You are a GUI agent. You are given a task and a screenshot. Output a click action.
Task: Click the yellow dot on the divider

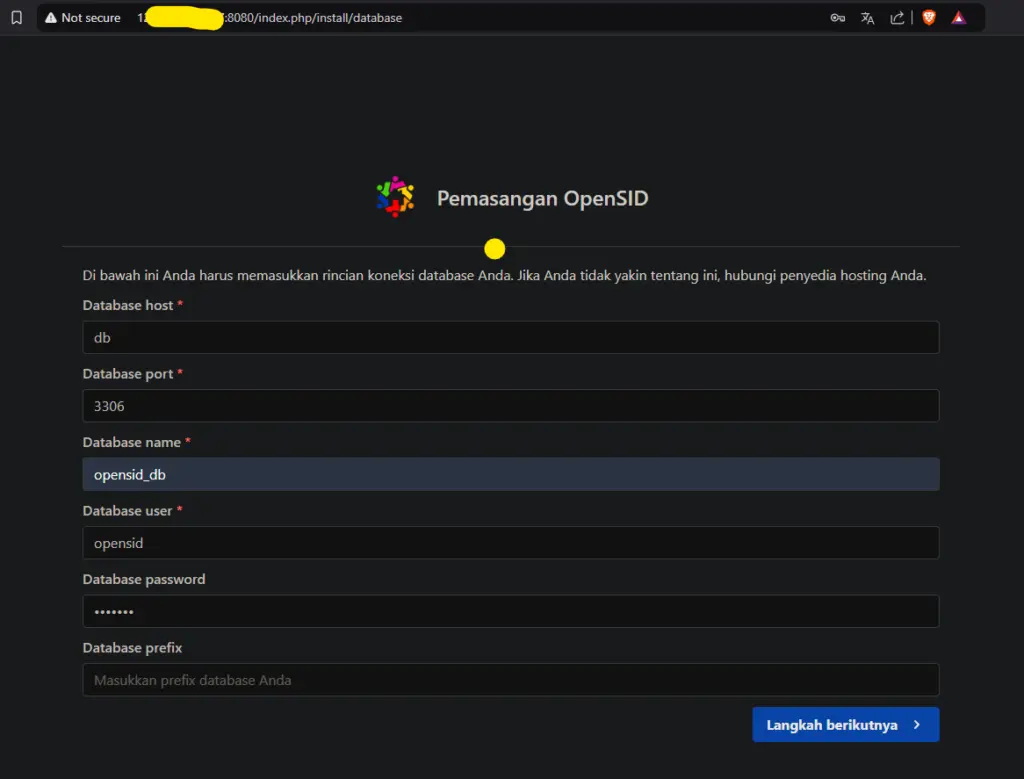click(x=494, y=249)
